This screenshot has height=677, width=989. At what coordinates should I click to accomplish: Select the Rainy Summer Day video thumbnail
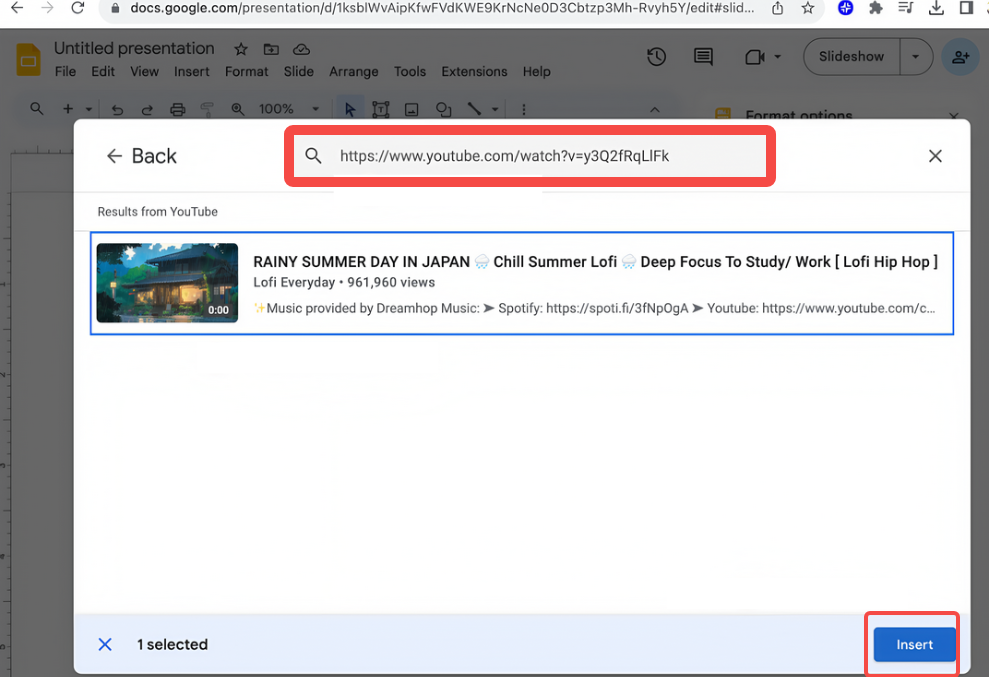[x=167, y=283]
